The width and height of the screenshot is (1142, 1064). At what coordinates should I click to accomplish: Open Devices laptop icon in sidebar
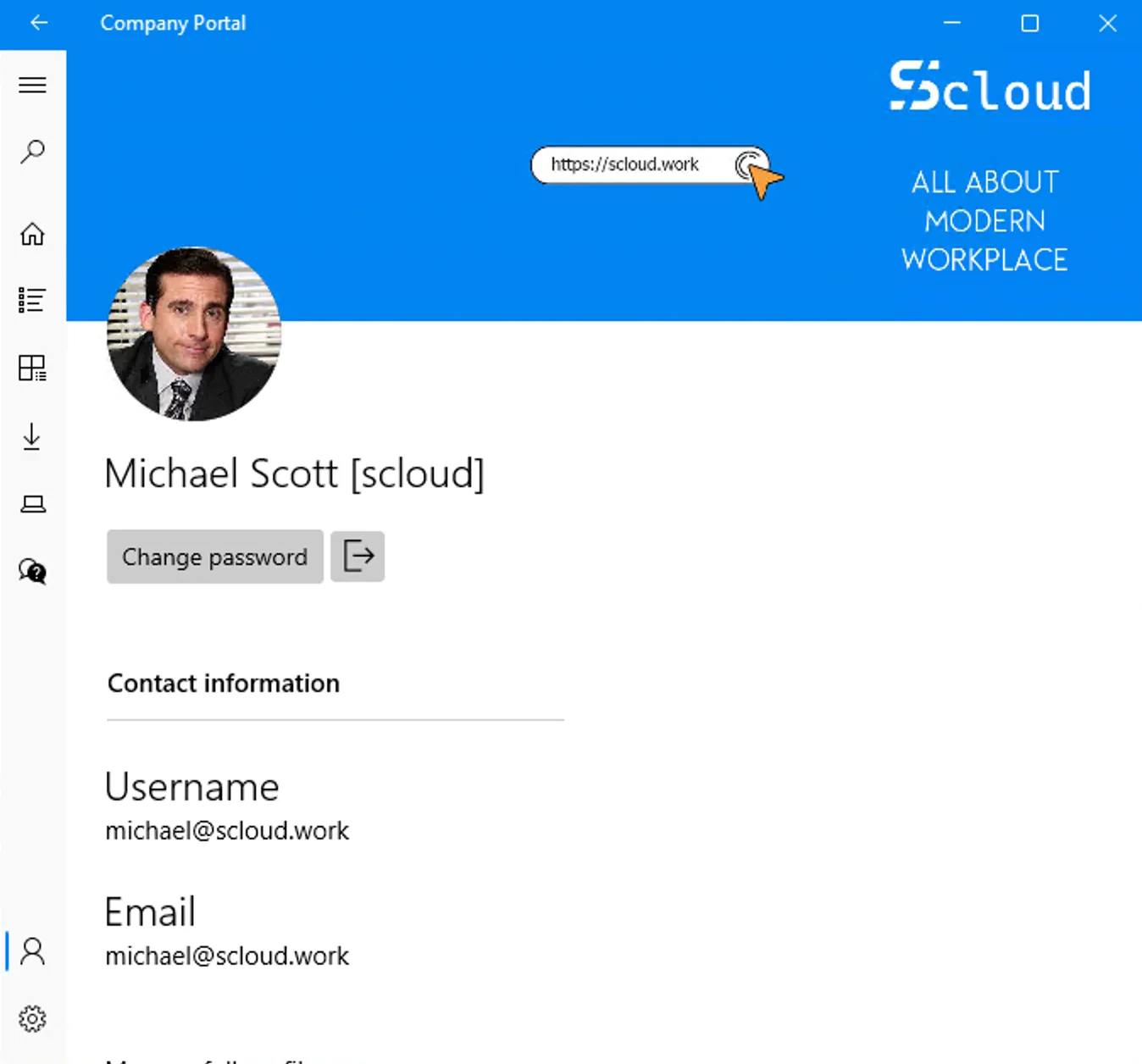tap(33, 504)
